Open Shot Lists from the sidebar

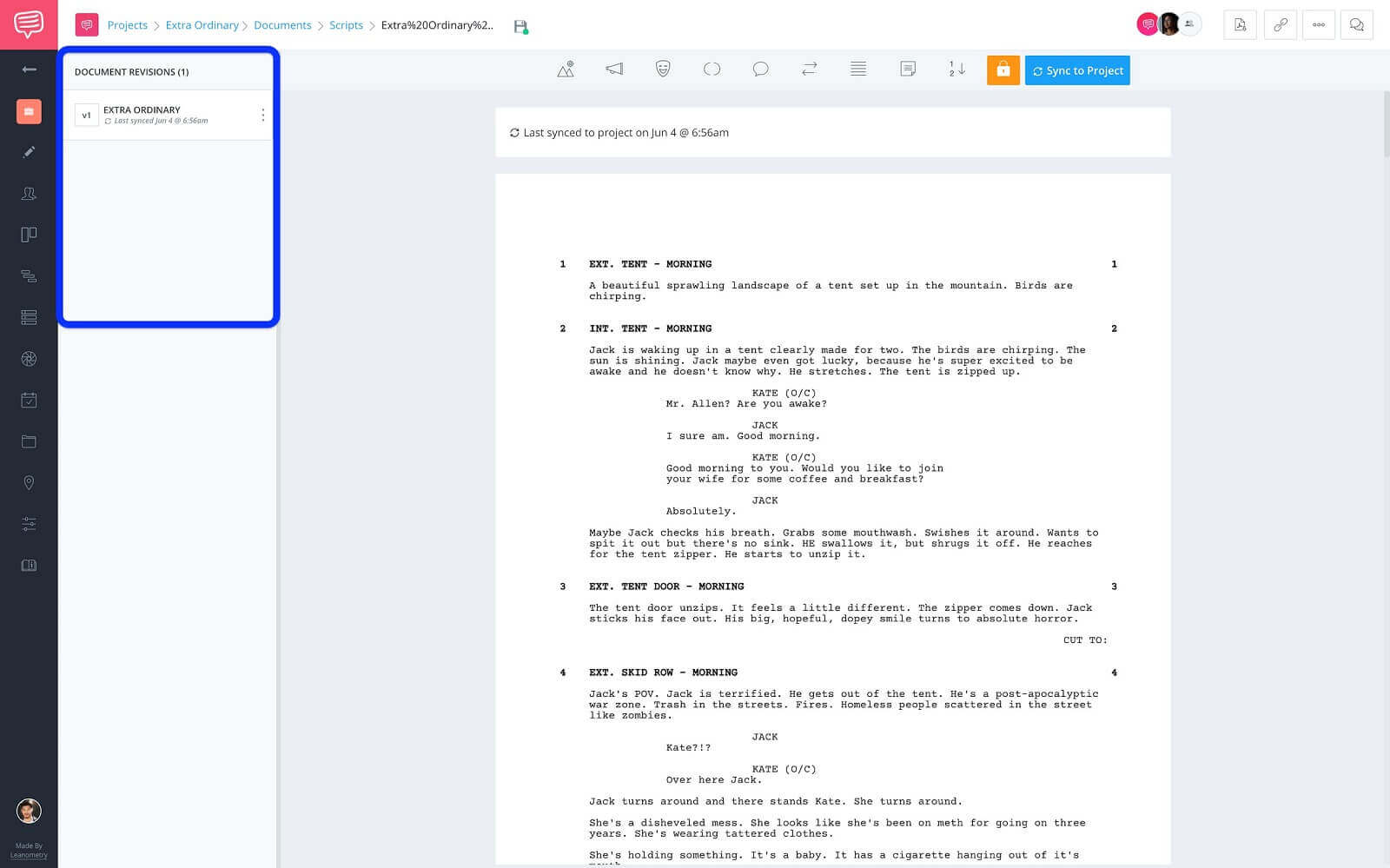(29, 317)
